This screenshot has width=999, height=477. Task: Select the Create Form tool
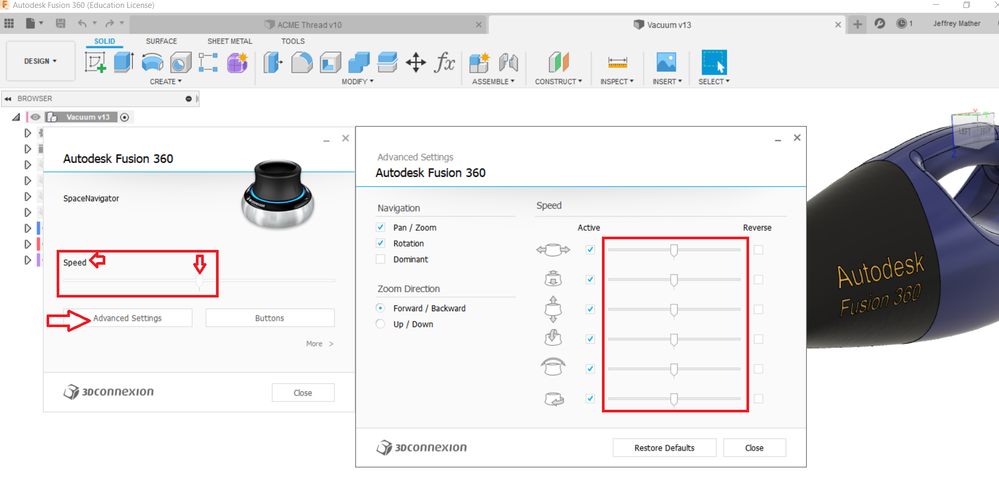click(x=237, y=62)
